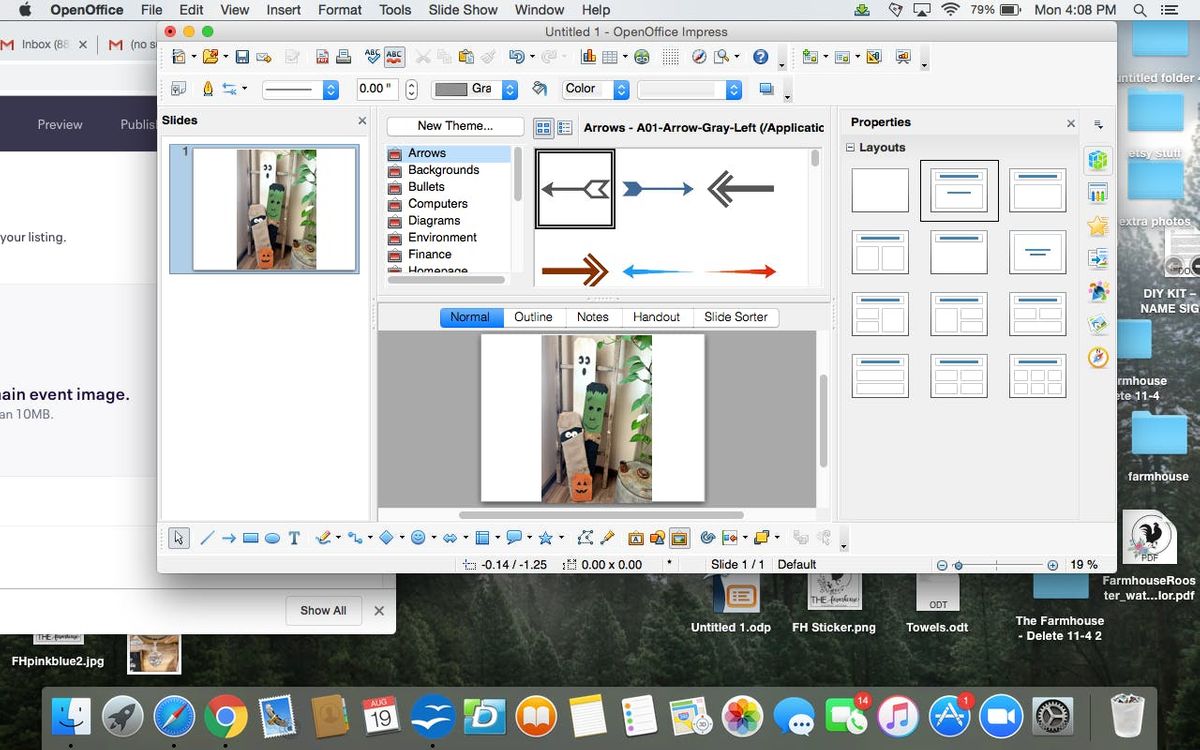The image size is (1200, 750).
Task: Open line color Gray dropdown
Action: coord(509,89)
